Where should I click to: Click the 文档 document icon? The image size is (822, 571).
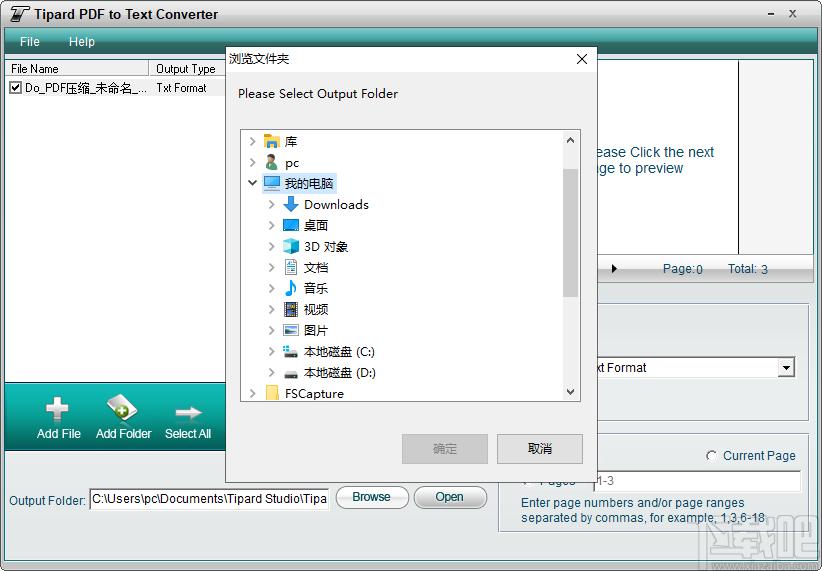coord(291,267)
